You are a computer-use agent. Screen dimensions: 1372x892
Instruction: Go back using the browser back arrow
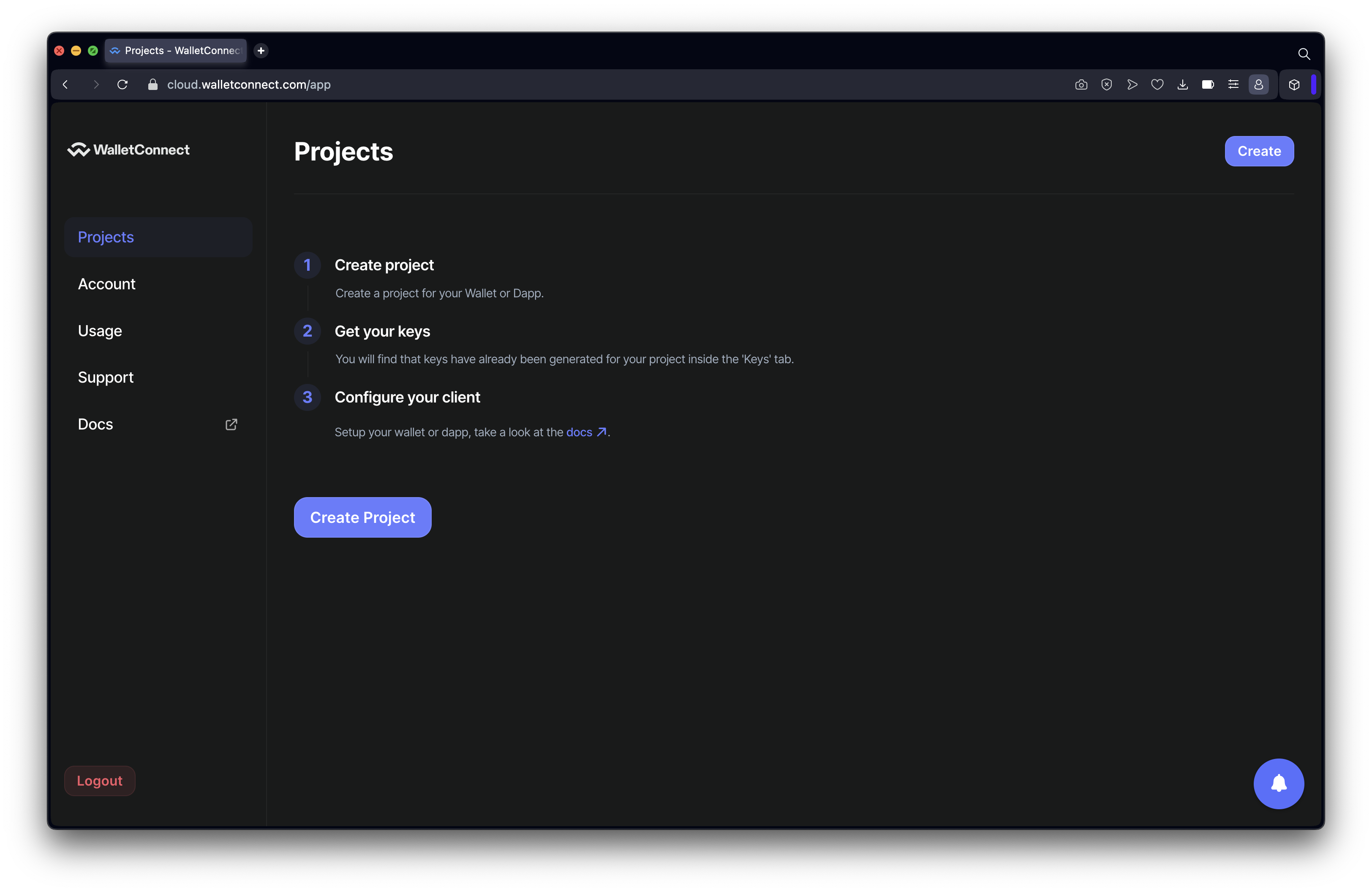[x=65, y=85]
